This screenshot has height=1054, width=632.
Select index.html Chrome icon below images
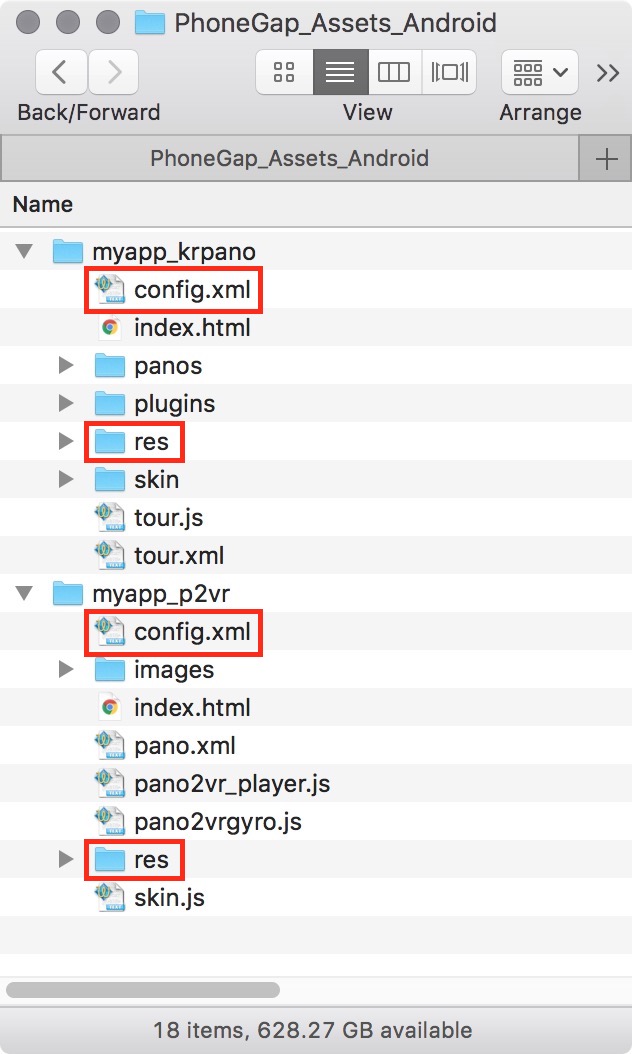(x=110, y=707)
